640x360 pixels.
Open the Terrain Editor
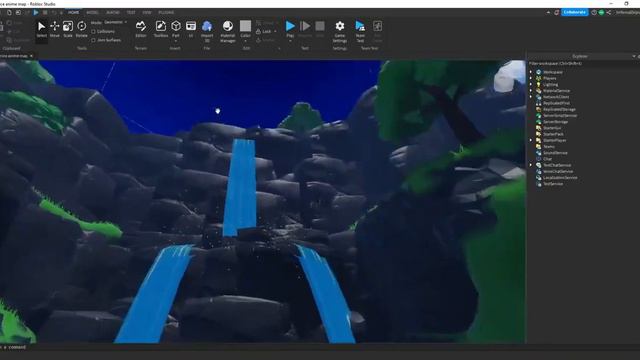(141, 29)
